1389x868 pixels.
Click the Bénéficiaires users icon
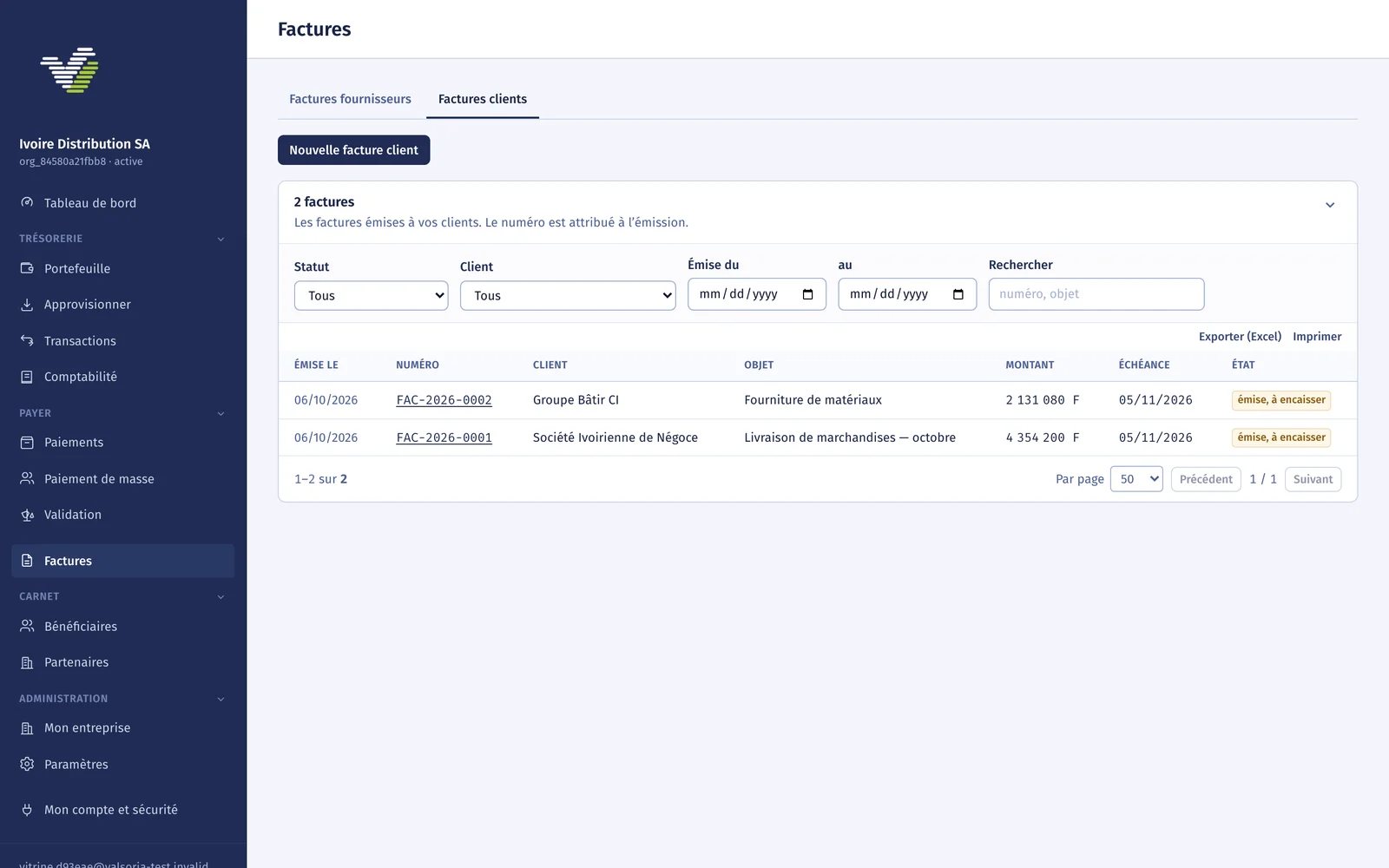point(27,626)
